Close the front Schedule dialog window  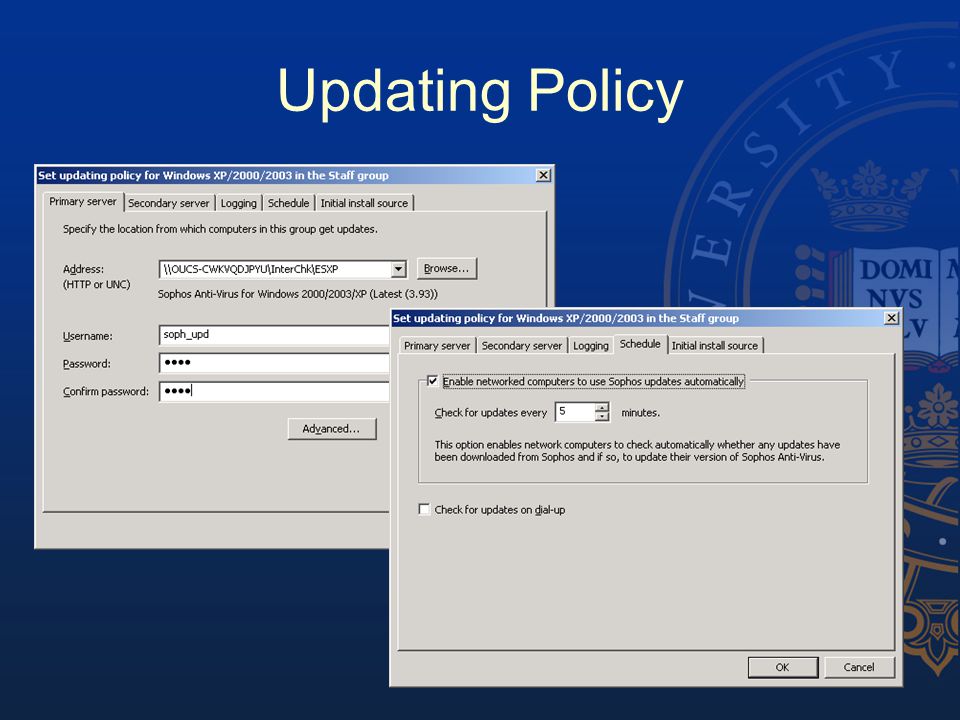pos(891,318)
